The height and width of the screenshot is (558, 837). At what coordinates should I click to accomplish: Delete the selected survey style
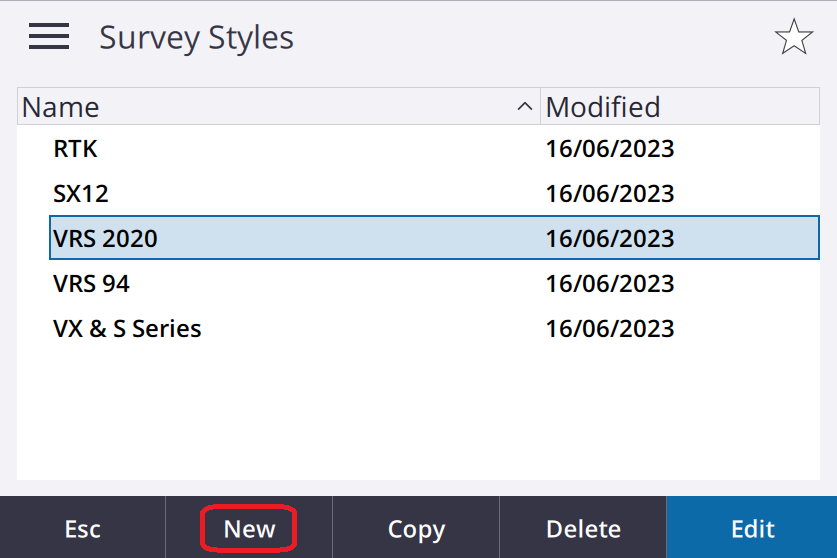(583, 529)
